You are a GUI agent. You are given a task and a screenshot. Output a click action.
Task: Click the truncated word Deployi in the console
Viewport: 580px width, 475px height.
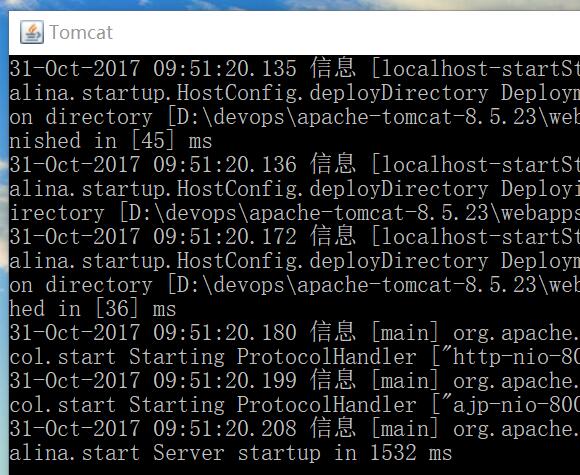coord(540,189)
